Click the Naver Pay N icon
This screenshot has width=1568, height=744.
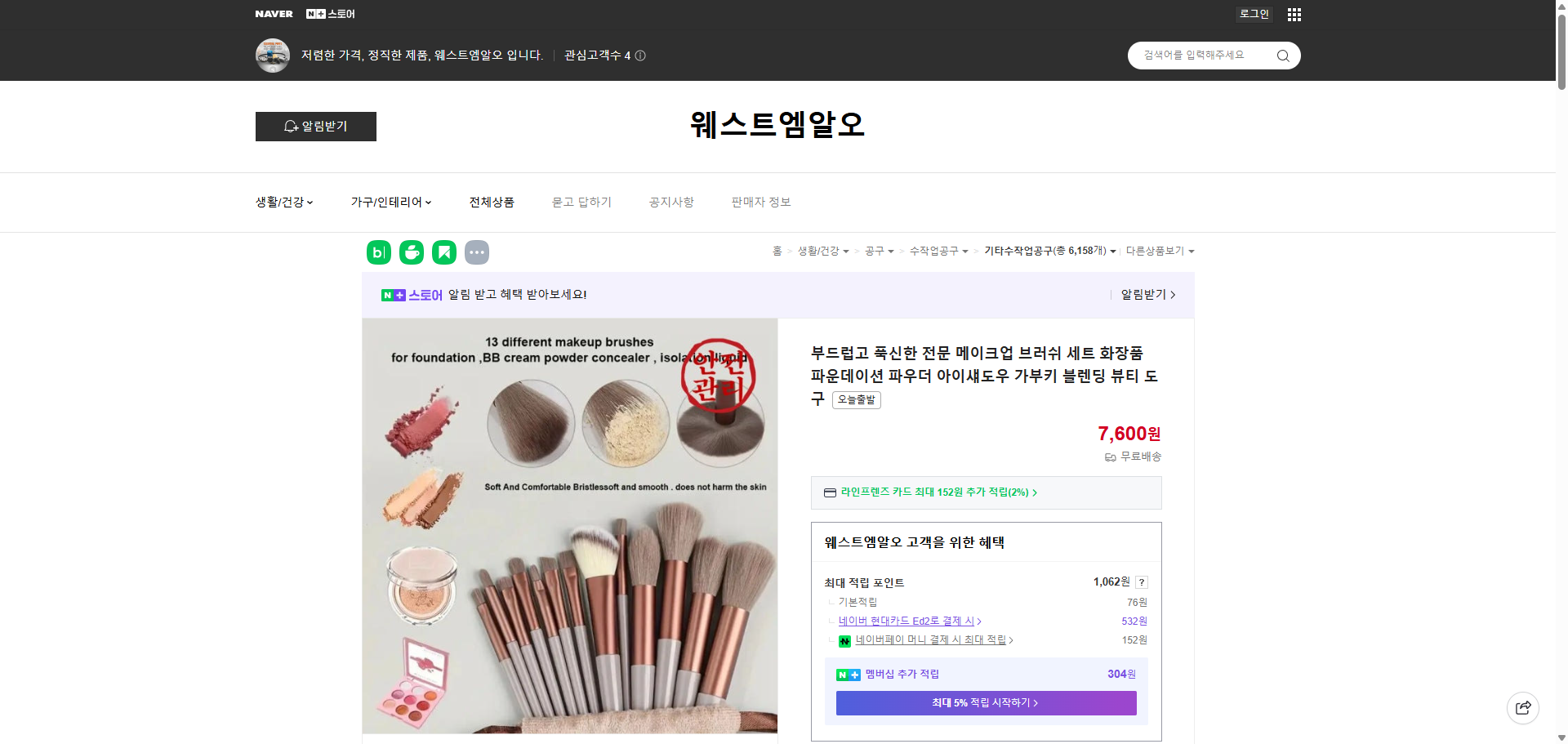(845, 640)
